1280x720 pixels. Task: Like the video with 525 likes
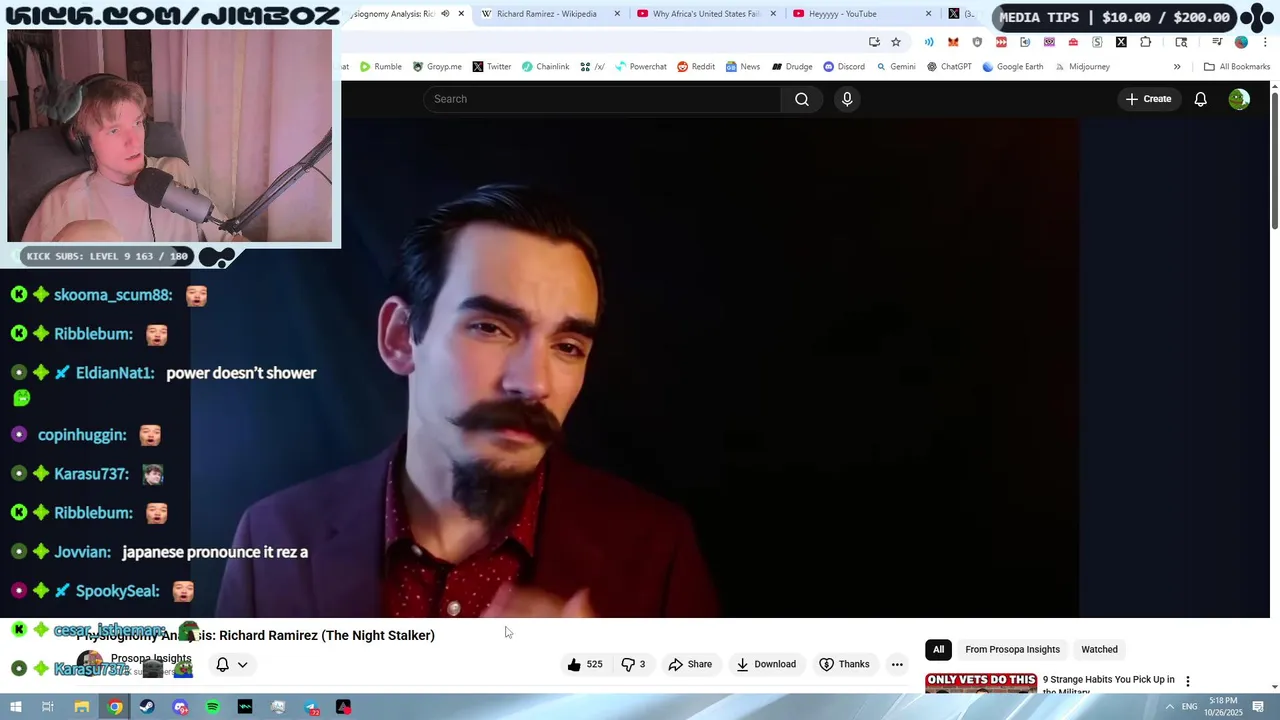click(585, 664)
